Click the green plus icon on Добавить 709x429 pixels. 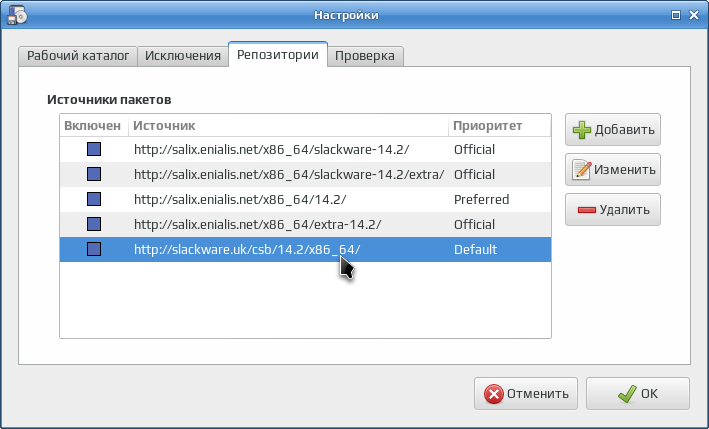tap(581, 130)
